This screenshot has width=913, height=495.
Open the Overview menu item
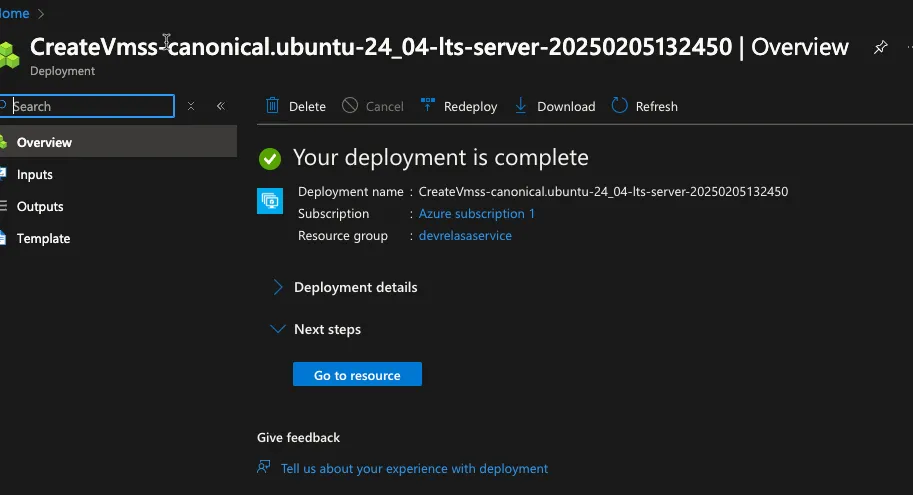tap(44, 142)
